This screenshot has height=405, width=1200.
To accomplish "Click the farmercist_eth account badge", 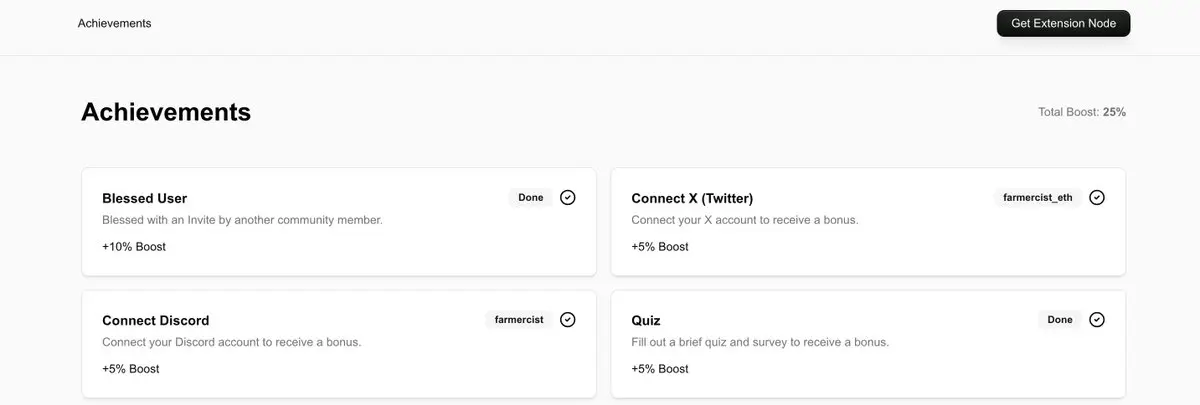I will 1038,197.
